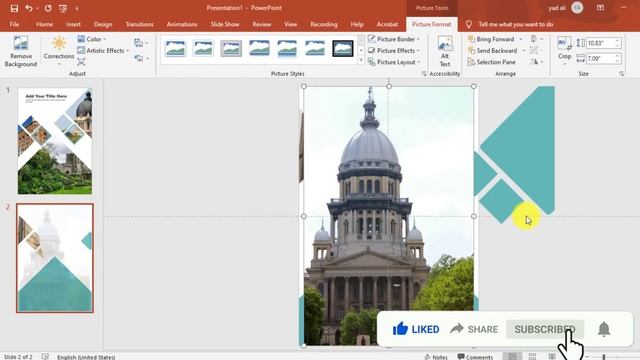
Task: Switch to the View tab
Action: pos(291,24)
